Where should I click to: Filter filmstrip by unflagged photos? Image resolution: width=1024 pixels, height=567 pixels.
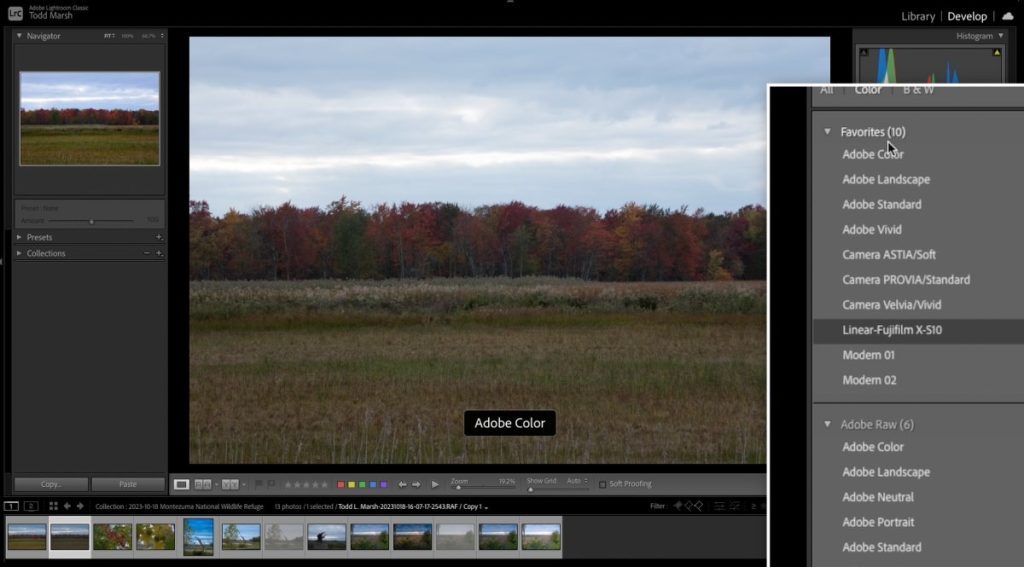point(688,506)
